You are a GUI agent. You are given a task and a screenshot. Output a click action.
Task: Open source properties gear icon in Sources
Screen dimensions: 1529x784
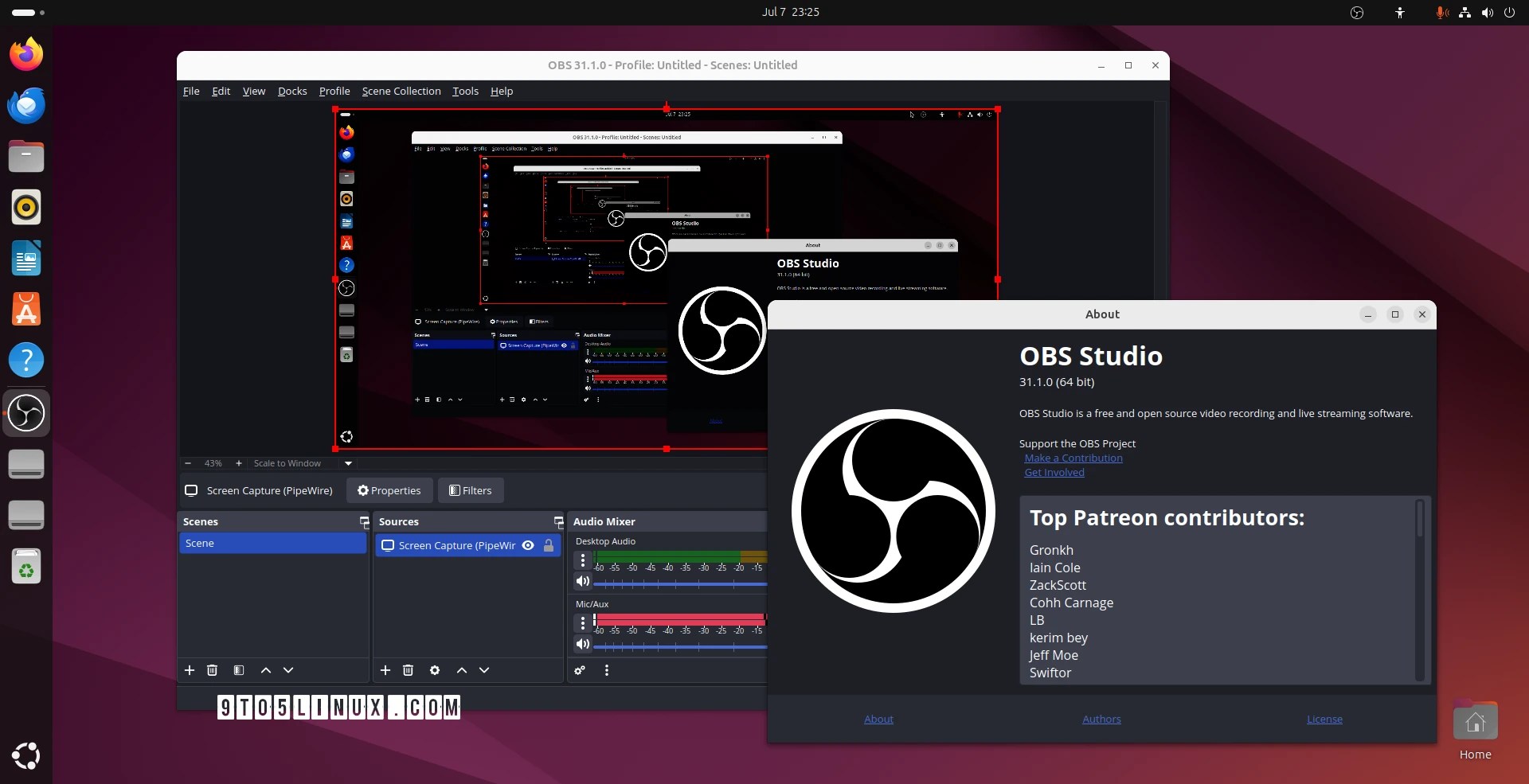coord(435,670)
